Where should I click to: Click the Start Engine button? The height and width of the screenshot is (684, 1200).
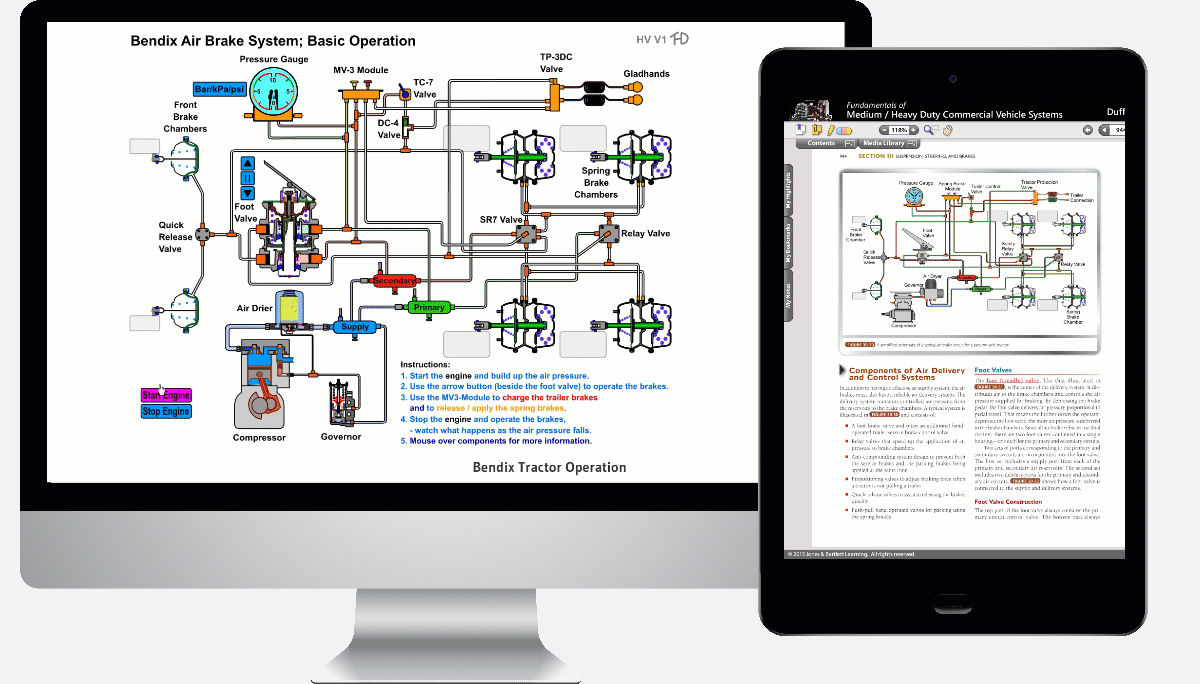(166, 396)
